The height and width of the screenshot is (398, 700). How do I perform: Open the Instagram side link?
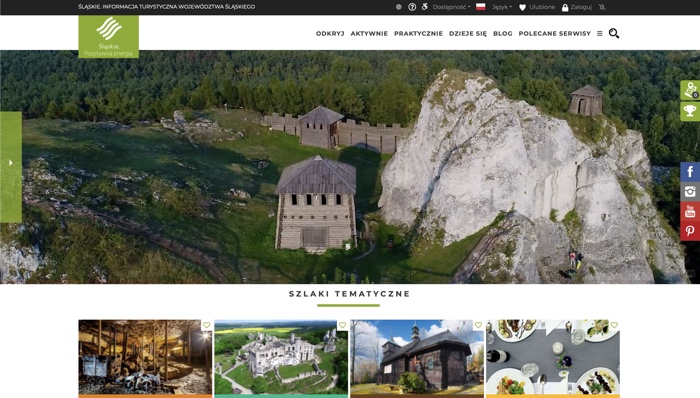690,191
